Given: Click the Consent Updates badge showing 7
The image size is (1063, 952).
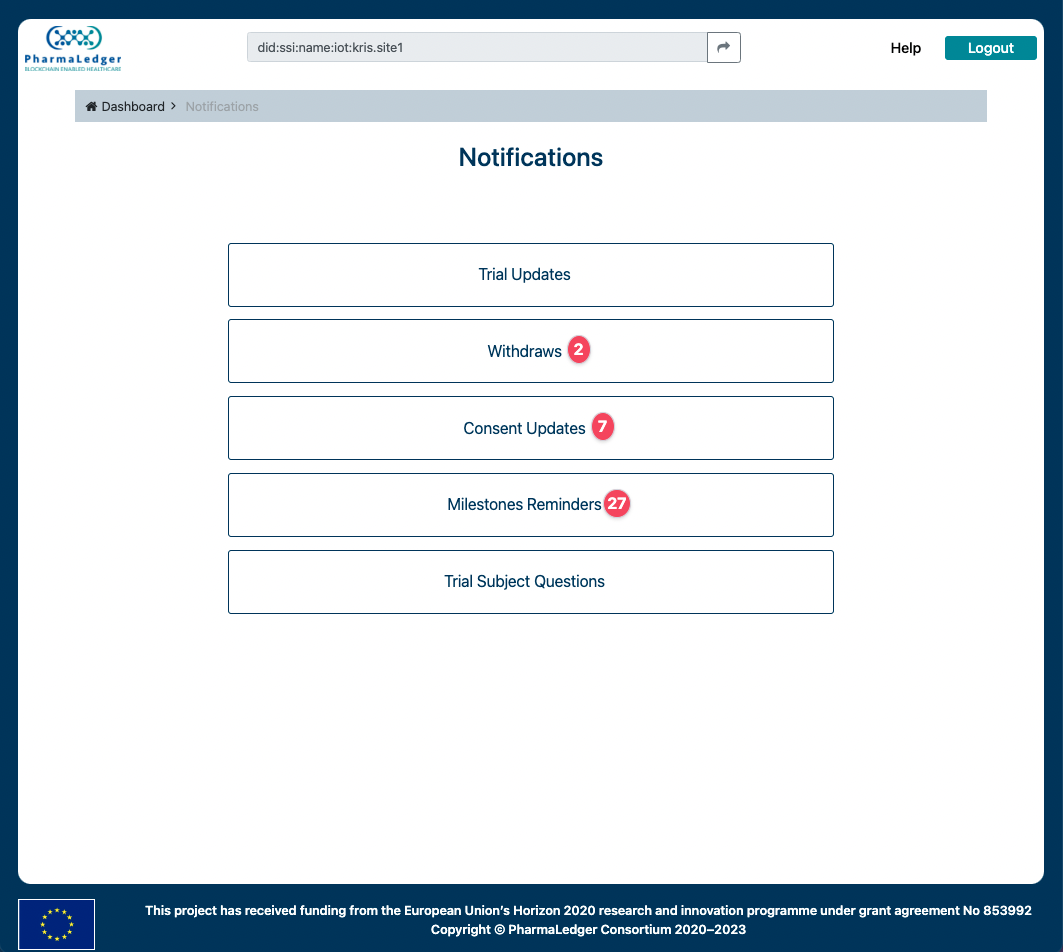Looking at the screenshot, I should (602, 427).
